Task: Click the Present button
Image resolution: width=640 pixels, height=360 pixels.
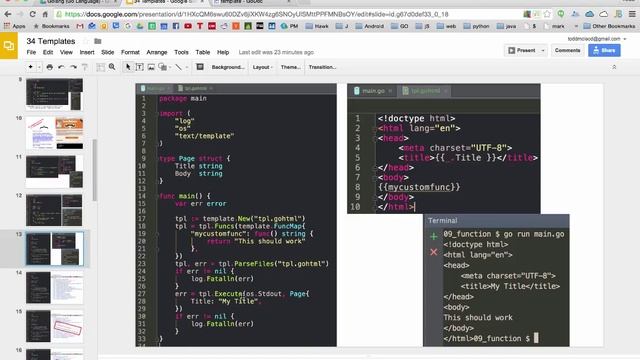Action: pos(522,50)
